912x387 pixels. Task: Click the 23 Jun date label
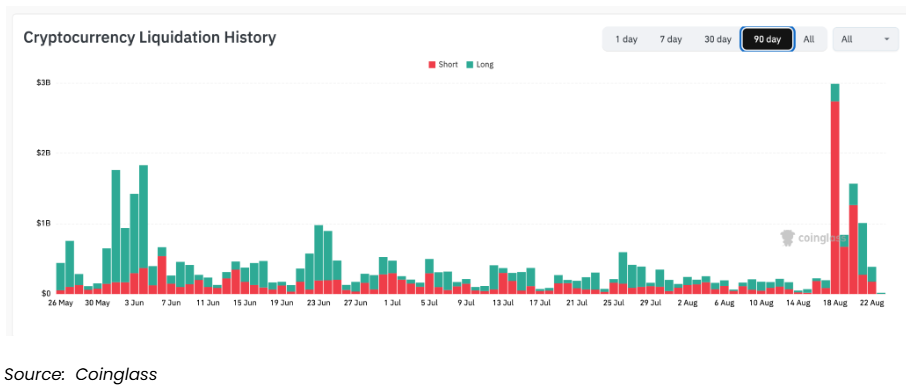(319, 303)
